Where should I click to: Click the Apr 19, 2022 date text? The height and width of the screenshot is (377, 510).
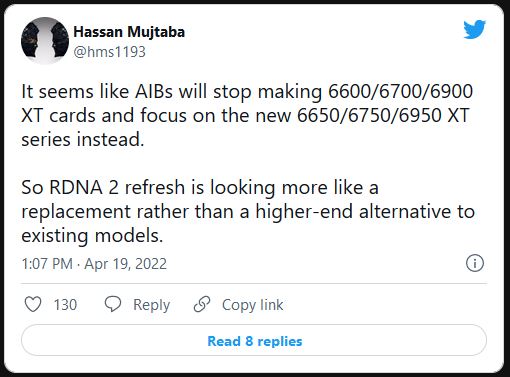(125, 264)
